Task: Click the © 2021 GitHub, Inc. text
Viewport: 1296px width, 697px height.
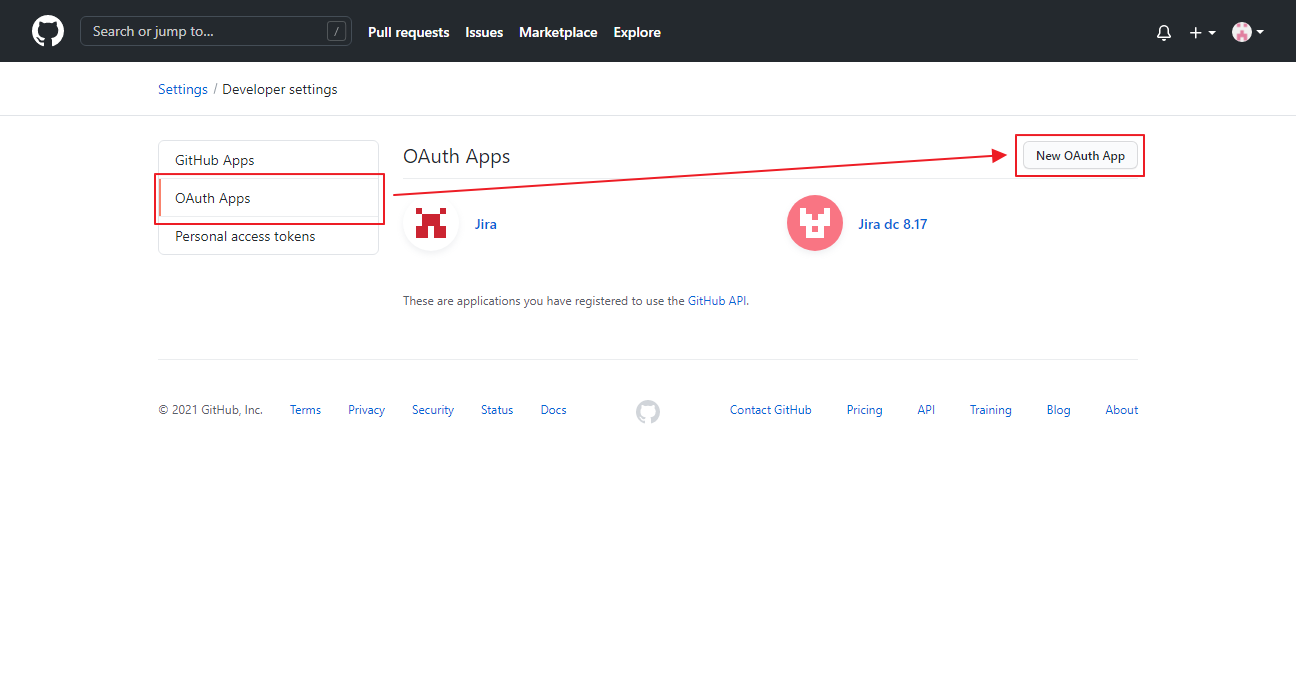Action: (210, 410)
